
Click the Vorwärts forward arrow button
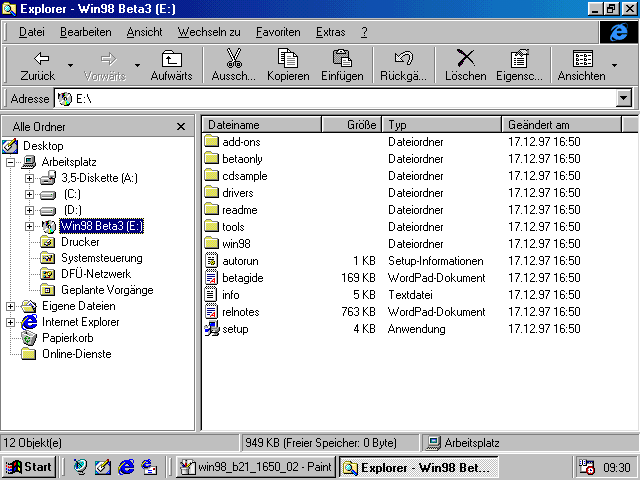point(104,65)
